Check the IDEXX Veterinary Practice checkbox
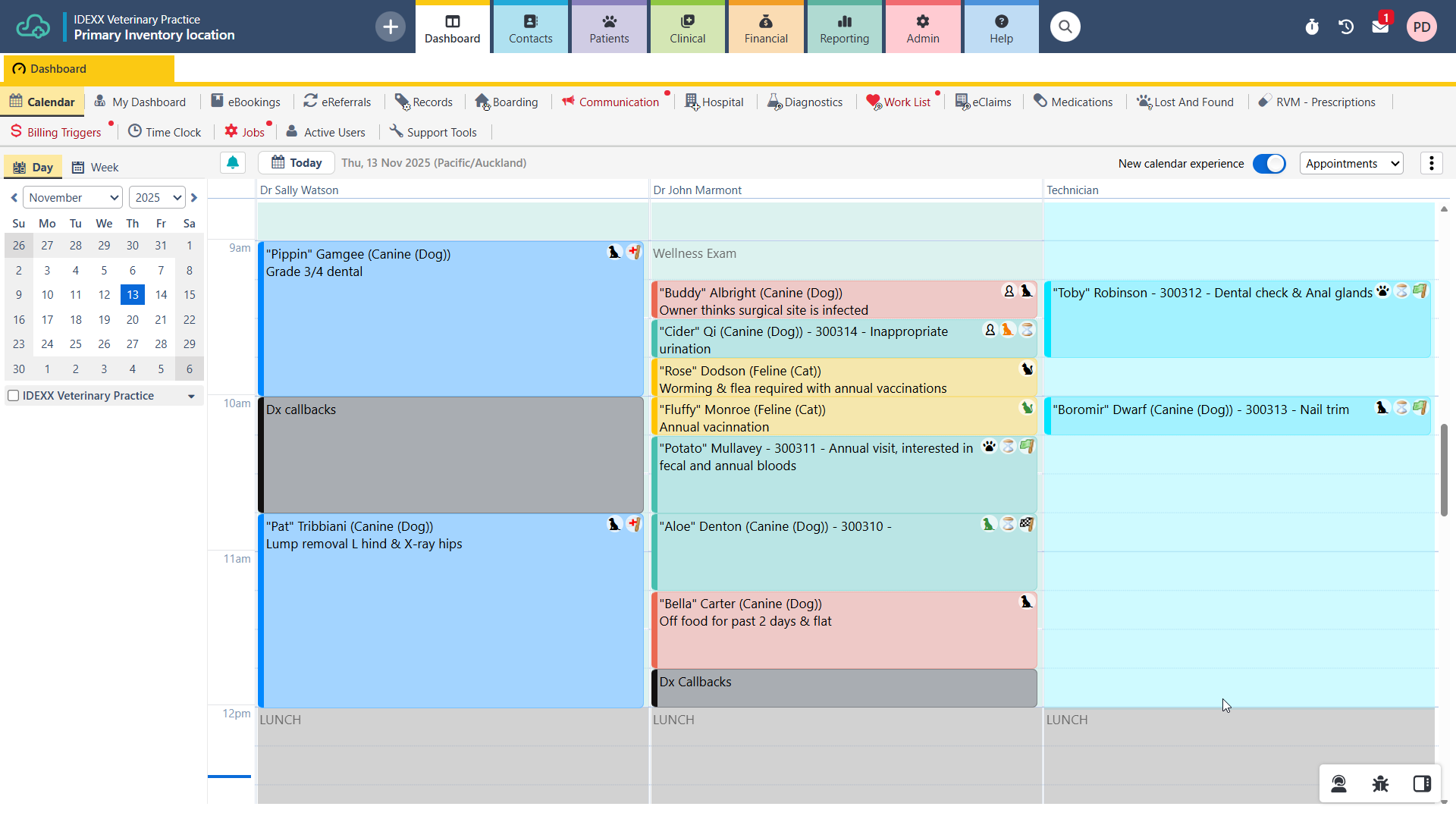Image resolution: width=1456 pixels, height=819 pixels. coord(13,395)
